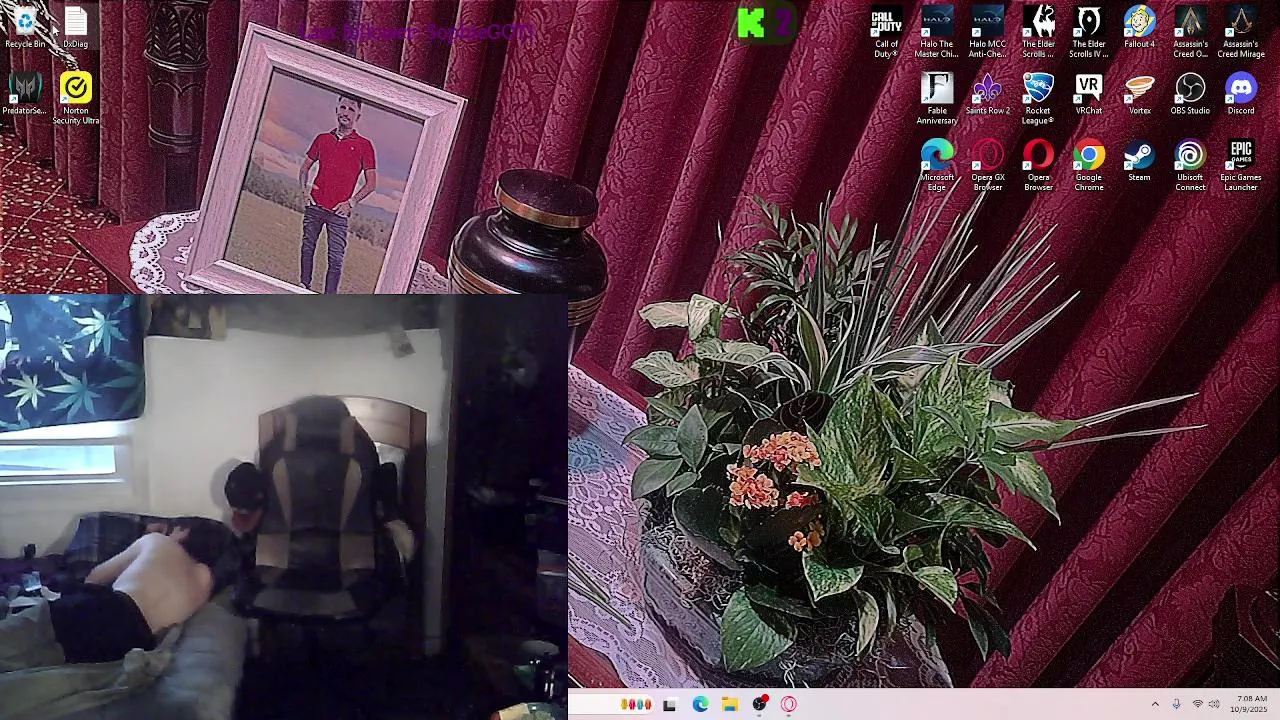Open Edge from the taskbar
Screen dimensions: 1280x720
pos(700,704)
